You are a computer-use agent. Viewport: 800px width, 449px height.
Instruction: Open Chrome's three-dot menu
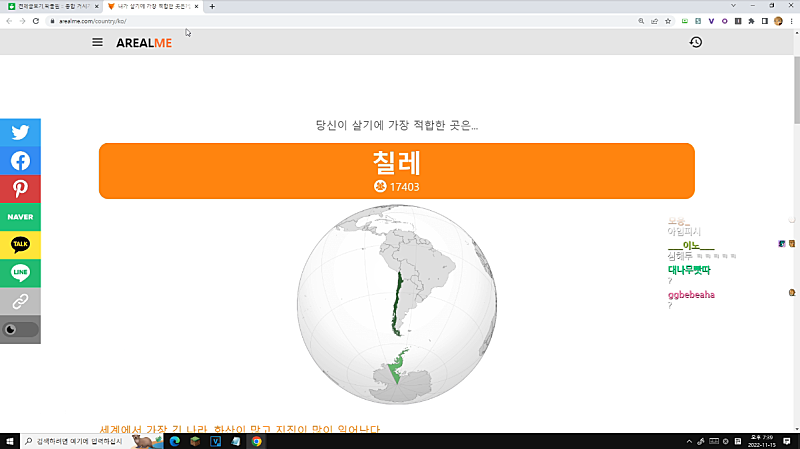click(791, 21)
